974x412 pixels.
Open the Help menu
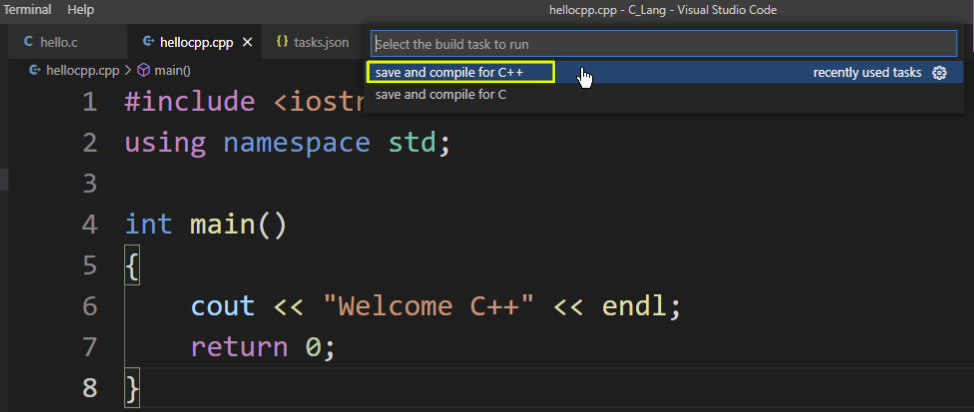[x=80, y=9]
